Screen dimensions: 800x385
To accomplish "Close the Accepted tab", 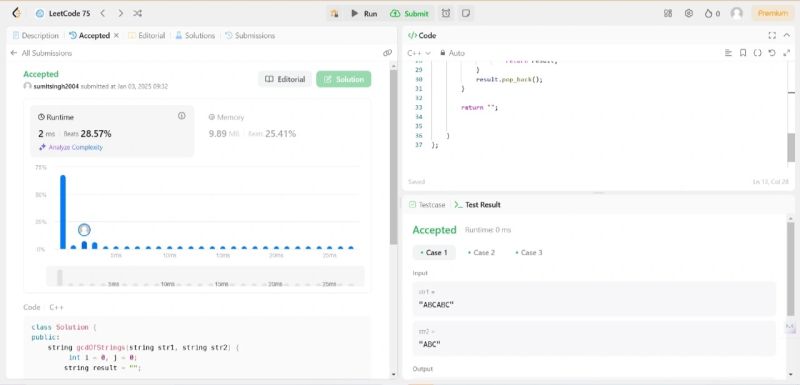I will pyautogui.click(x=116, y=35).
